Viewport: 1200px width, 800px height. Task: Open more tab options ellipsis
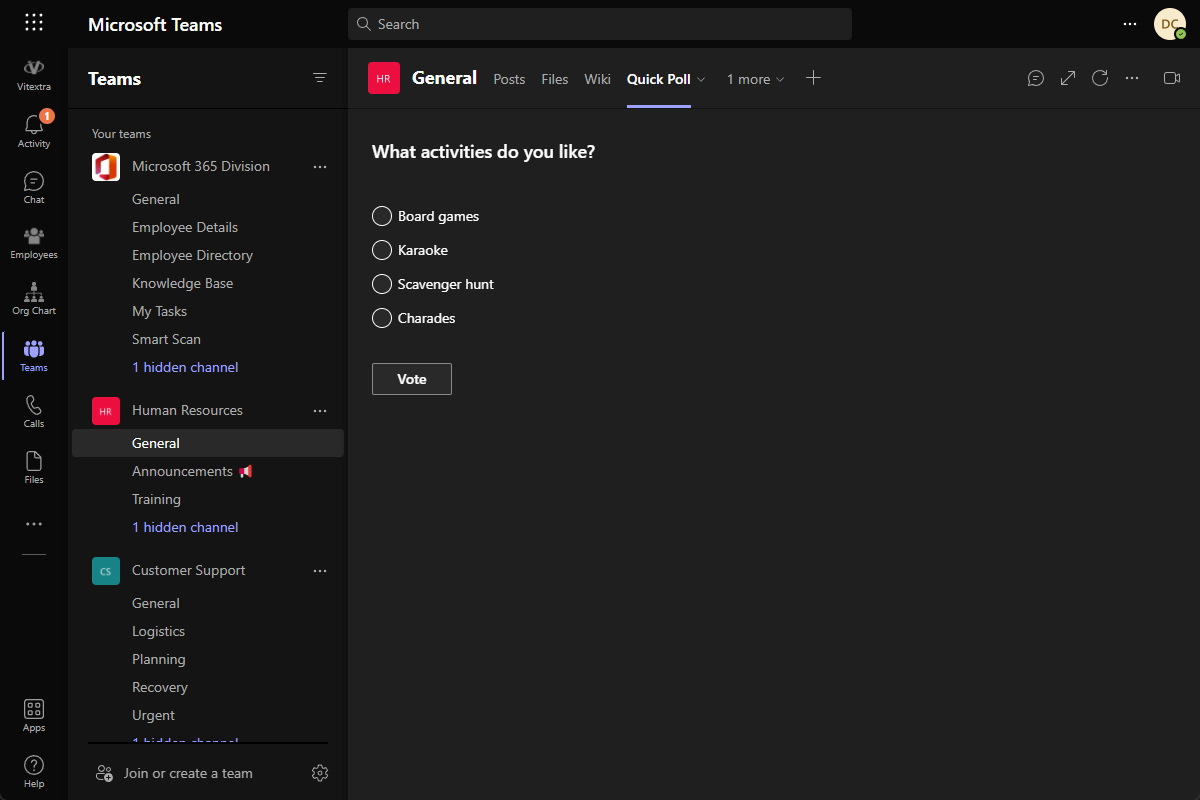(1132, 78)
